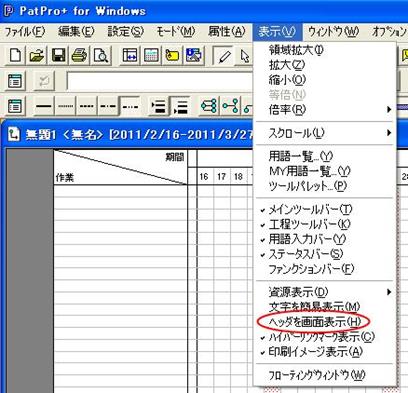Select 縮小(O) to zoom out

[x=287, y=80]
